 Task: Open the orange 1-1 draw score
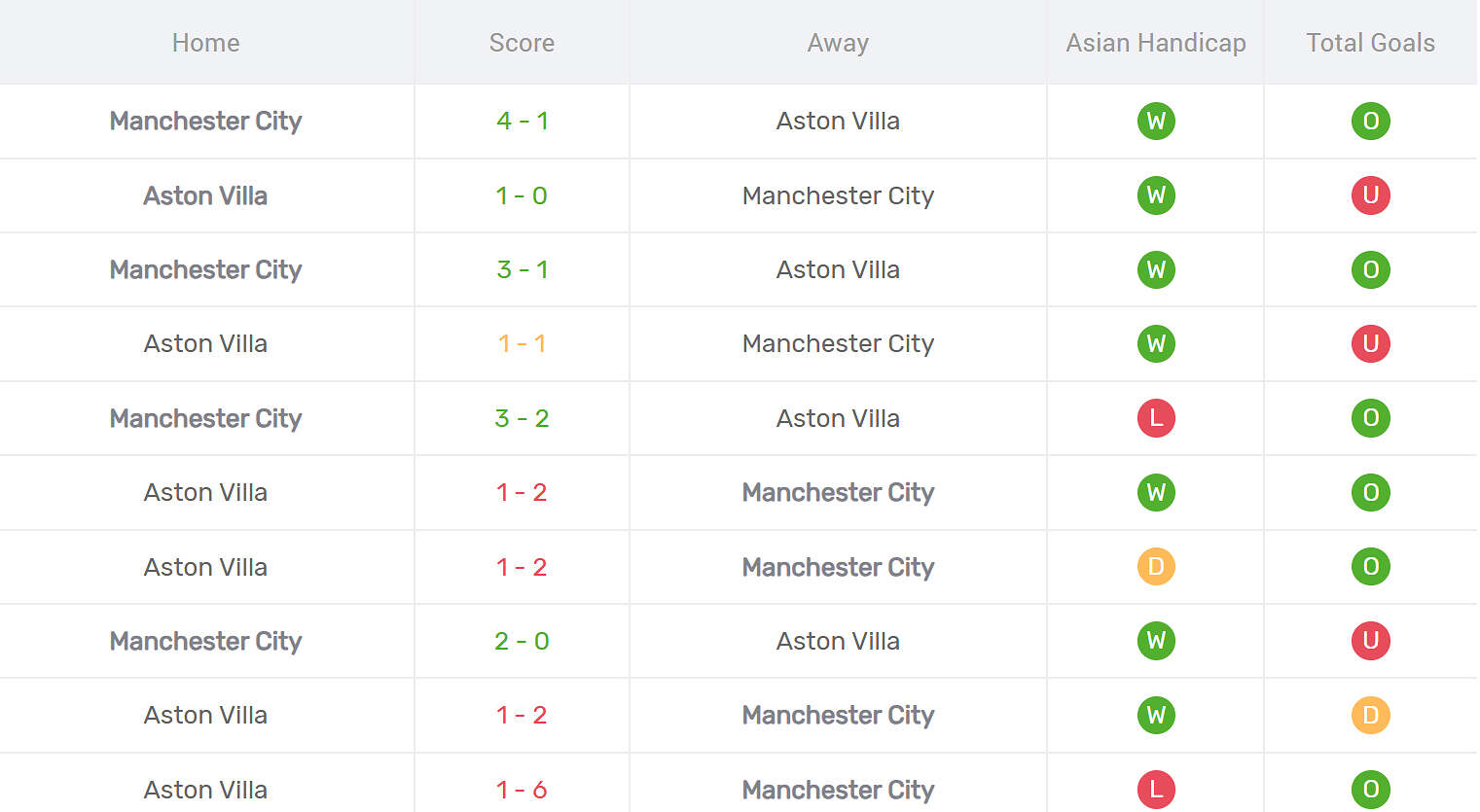522,344
